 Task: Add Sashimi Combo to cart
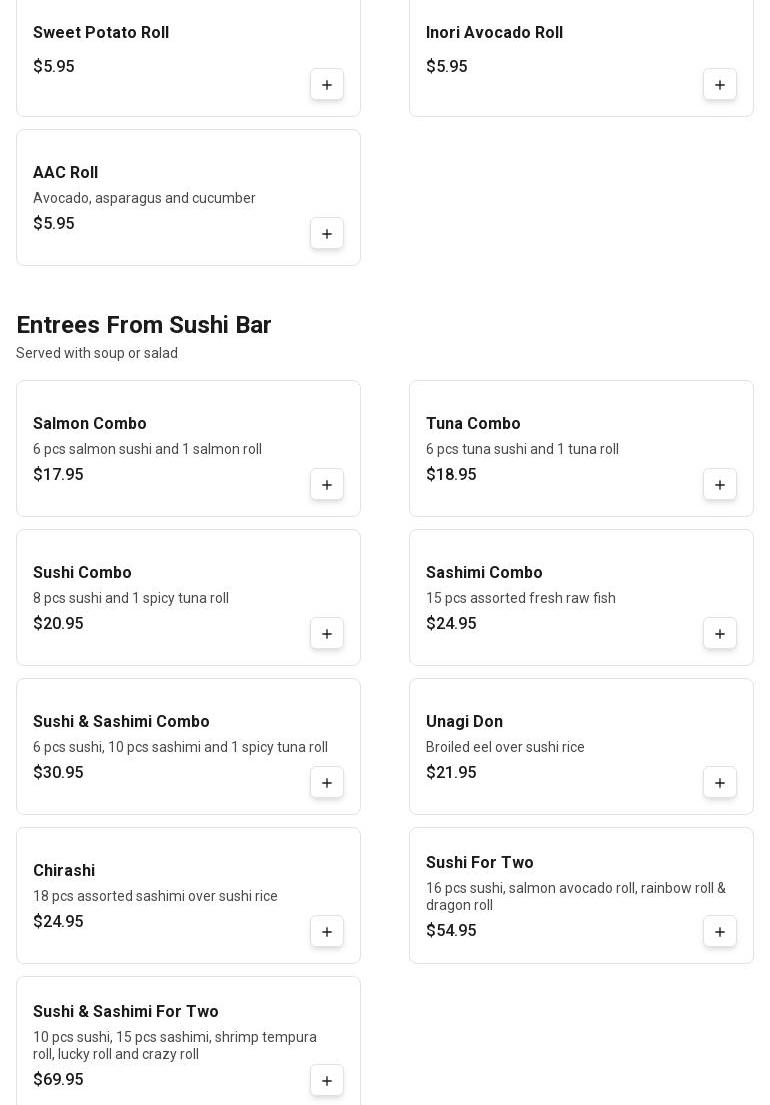coord(720,634)
